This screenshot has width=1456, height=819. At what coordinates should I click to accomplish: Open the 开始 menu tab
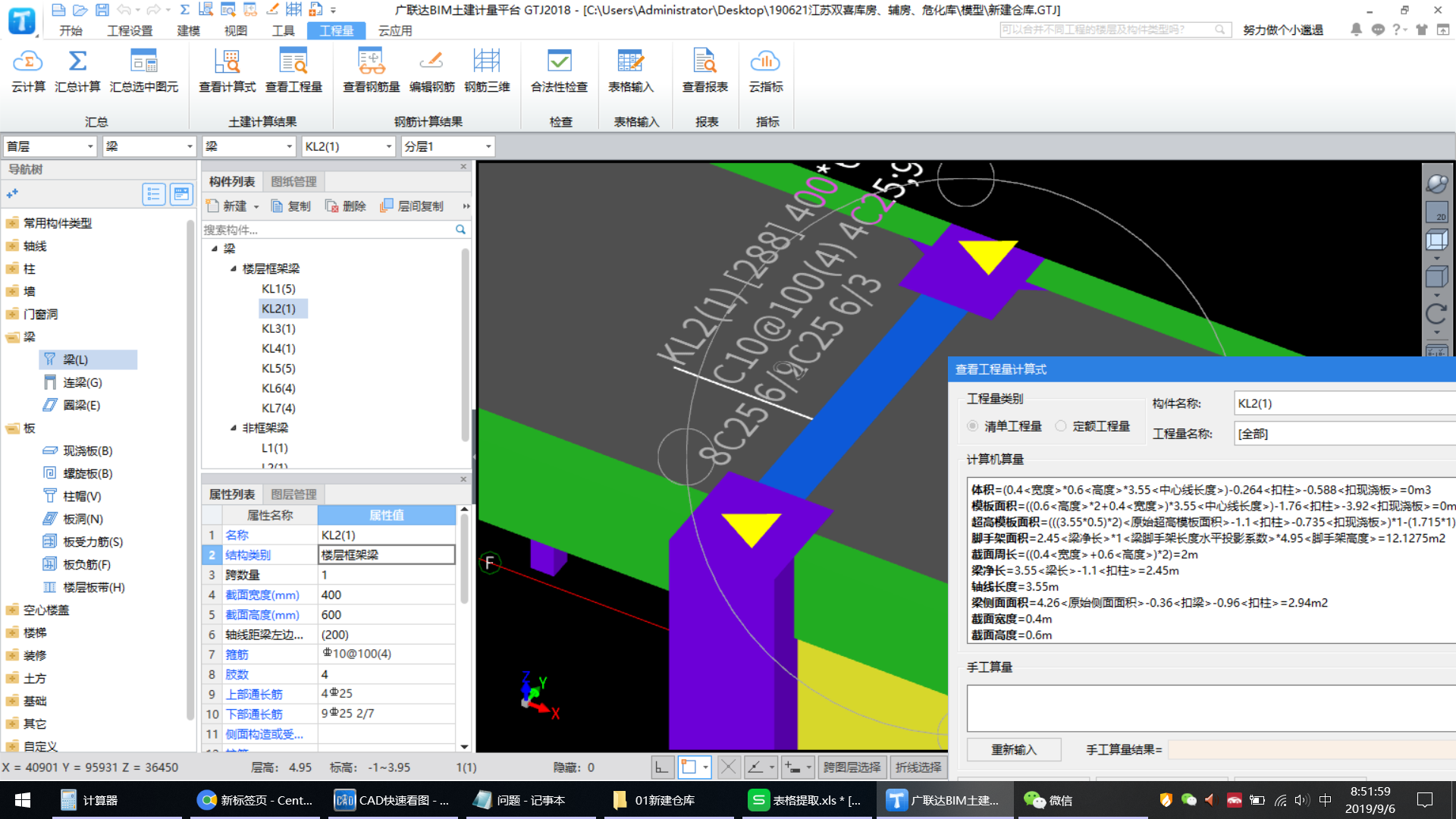(71, 30)
